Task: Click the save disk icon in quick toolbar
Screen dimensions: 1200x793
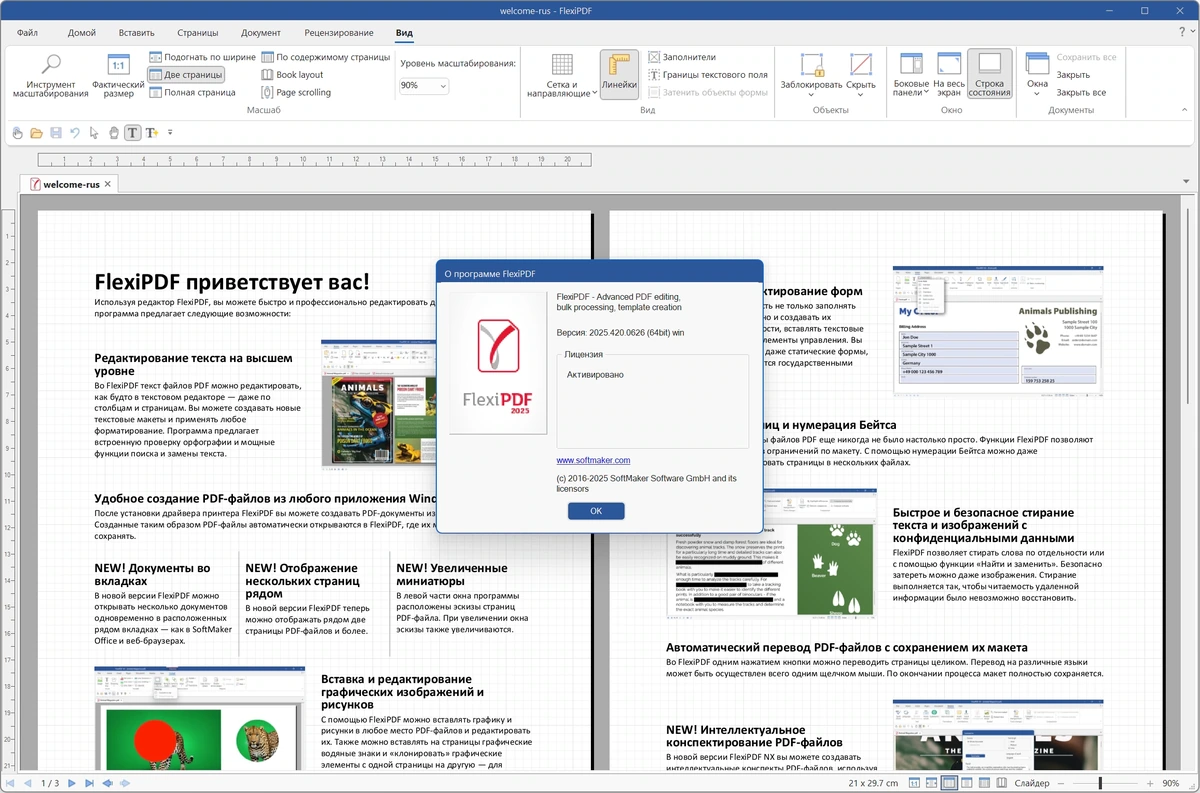Action: pyautogui.click(x=55, y=133)
